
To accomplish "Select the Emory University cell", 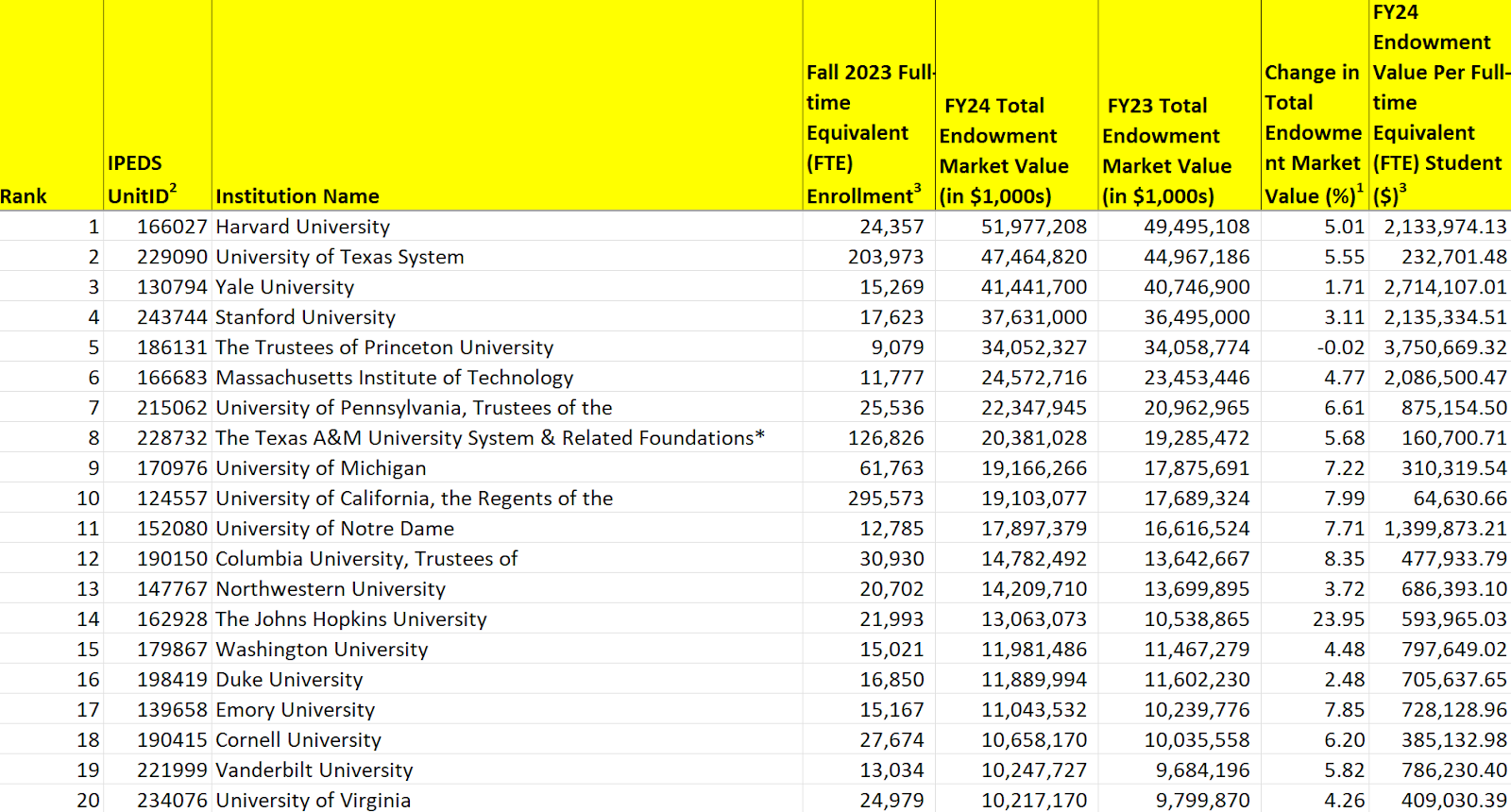I will [x=507, y=709].
